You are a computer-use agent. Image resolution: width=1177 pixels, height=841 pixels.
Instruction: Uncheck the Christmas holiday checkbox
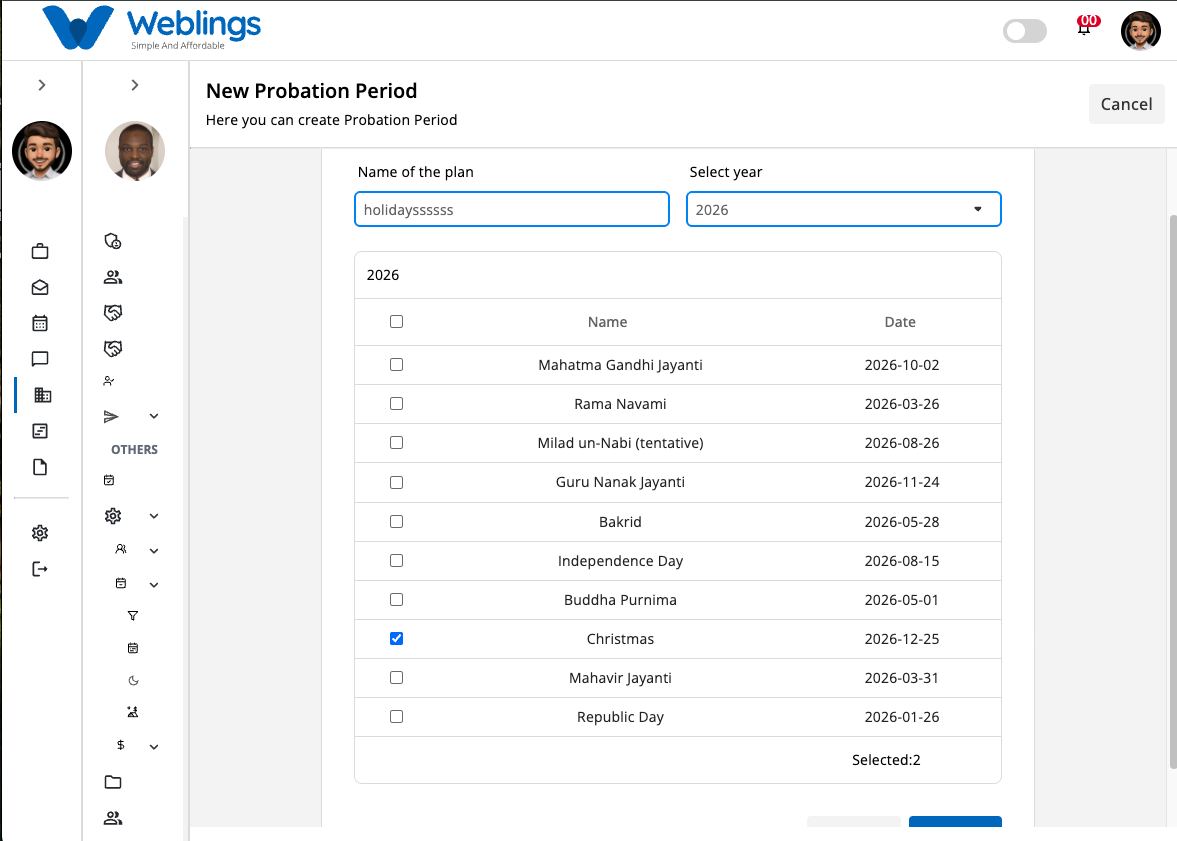click(x=396, y=638)
